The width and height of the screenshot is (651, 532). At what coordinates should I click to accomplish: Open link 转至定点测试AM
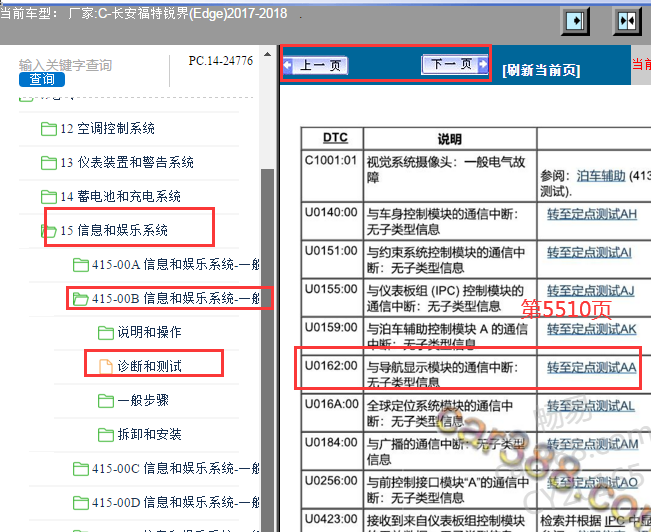pyautogui.click(x=592, y=444)
